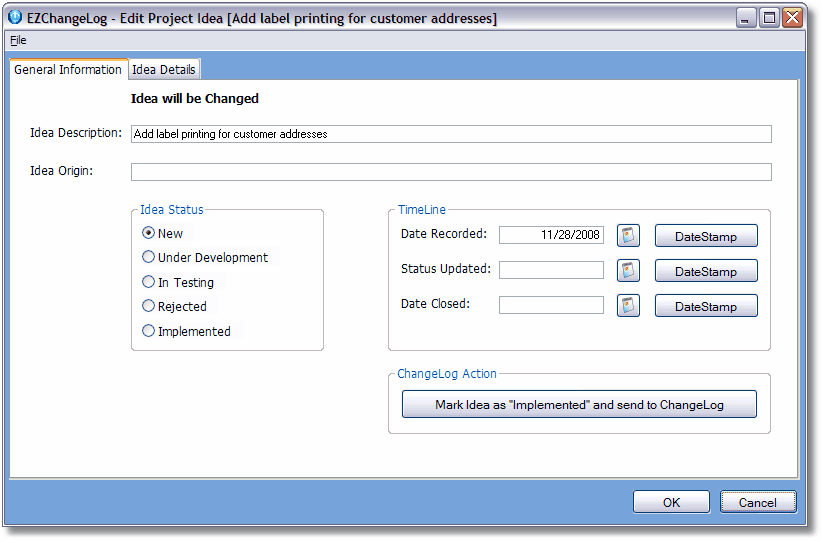This screenshot has width=822, height=541.
Task: Set idea status to In Testing
Action: [x=149, y=282]
